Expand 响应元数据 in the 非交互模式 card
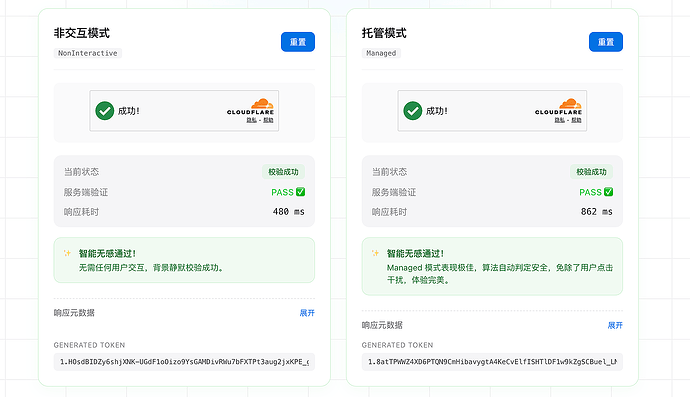 click(307, 313)
